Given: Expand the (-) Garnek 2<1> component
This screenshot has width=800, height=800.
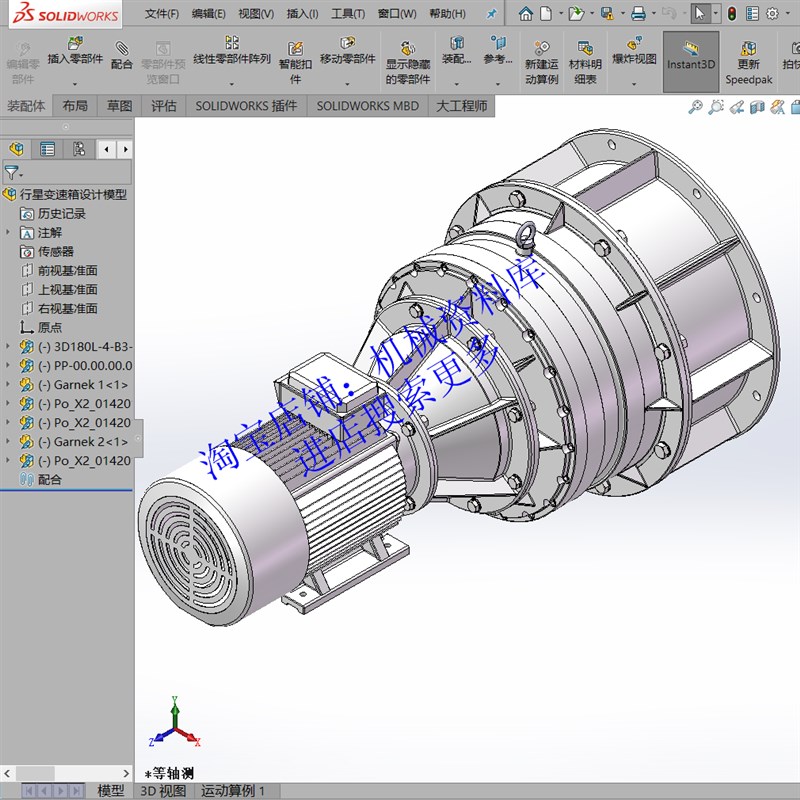Looking at the screenshot, I should point(8,441).
